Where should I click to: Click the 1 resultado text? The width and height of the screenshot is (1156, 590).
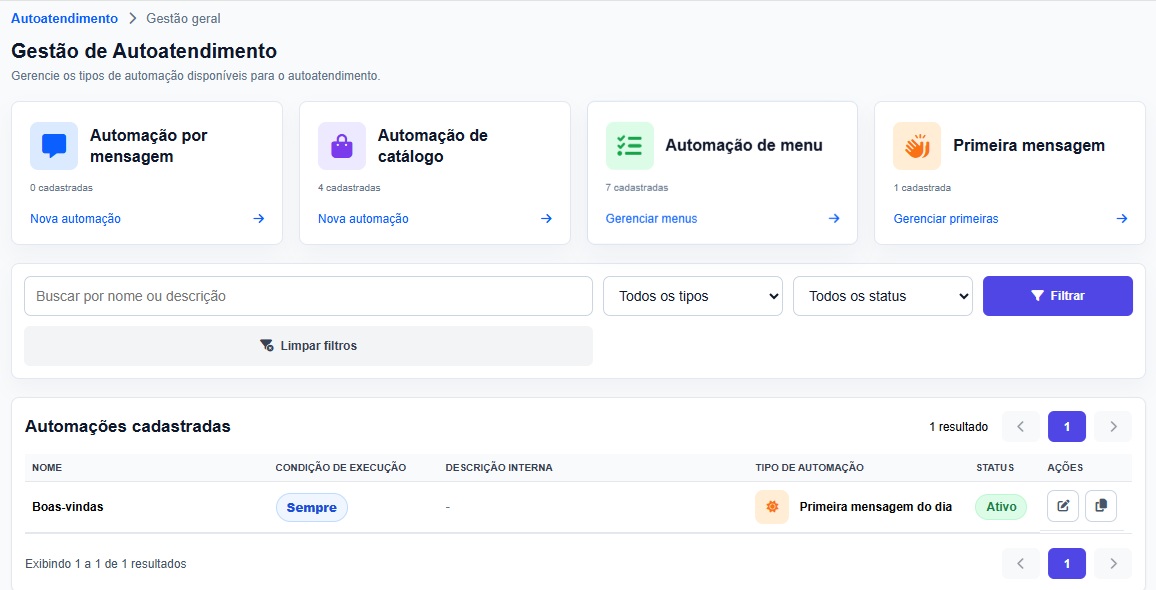(x=958, y=426)
